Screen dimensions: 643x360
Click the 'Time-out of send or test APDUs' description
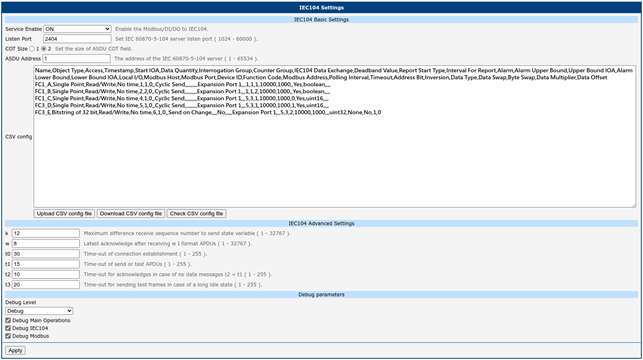tap(138, 264)
